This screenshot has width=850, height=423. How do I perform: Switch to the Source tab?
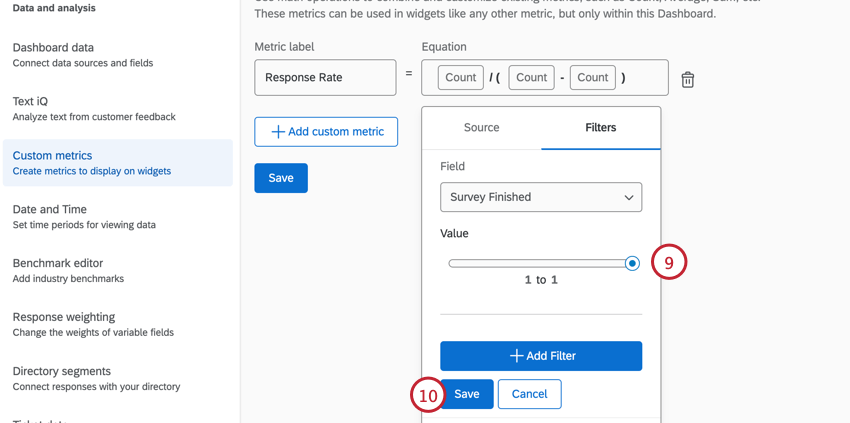coord(481,128)
